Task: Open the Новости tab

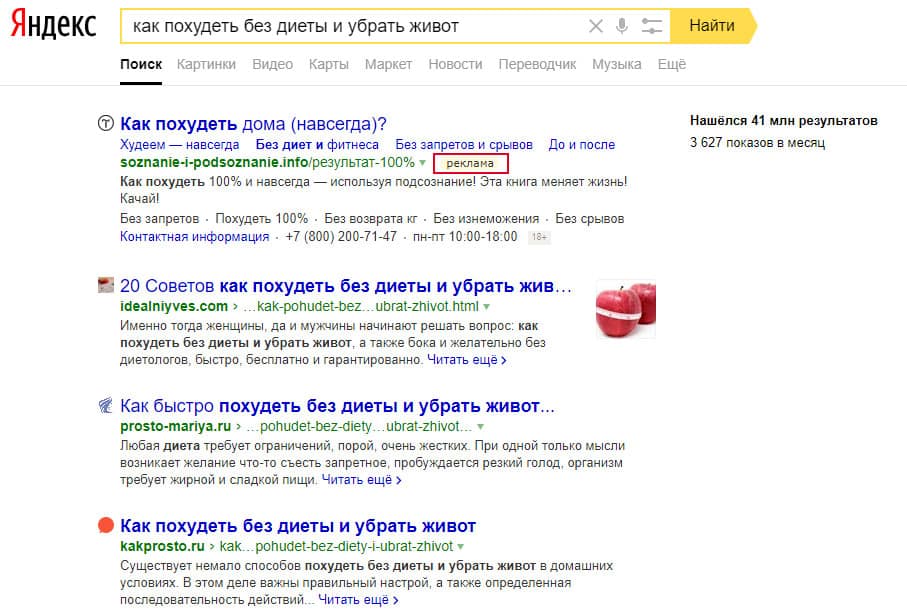Action: 455,64
